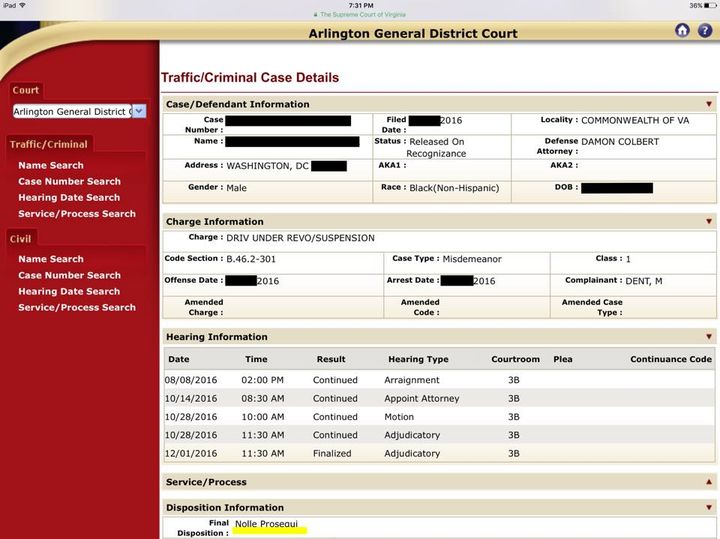Go to Civil Hearing Date Search

[69, 292]
